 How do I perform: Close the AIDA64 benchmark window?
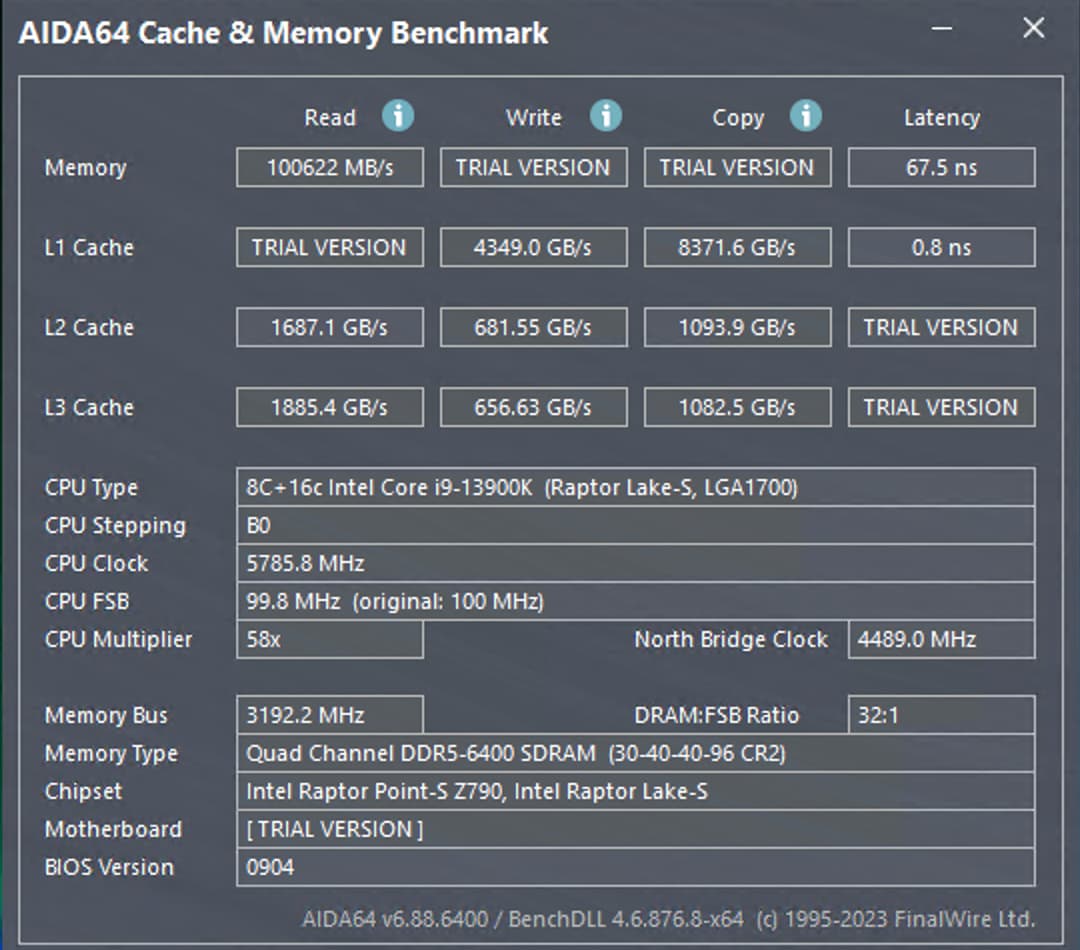[x=1033, y=28]
